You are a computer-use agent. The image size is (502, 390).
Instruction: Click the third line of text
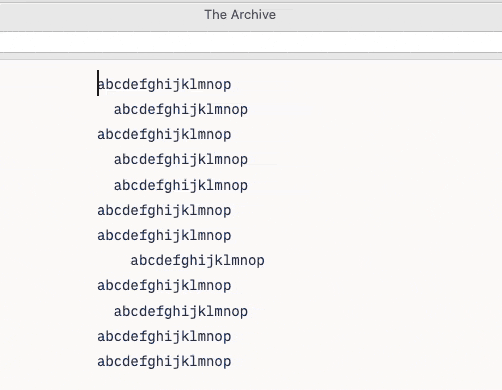click(164, 135)
